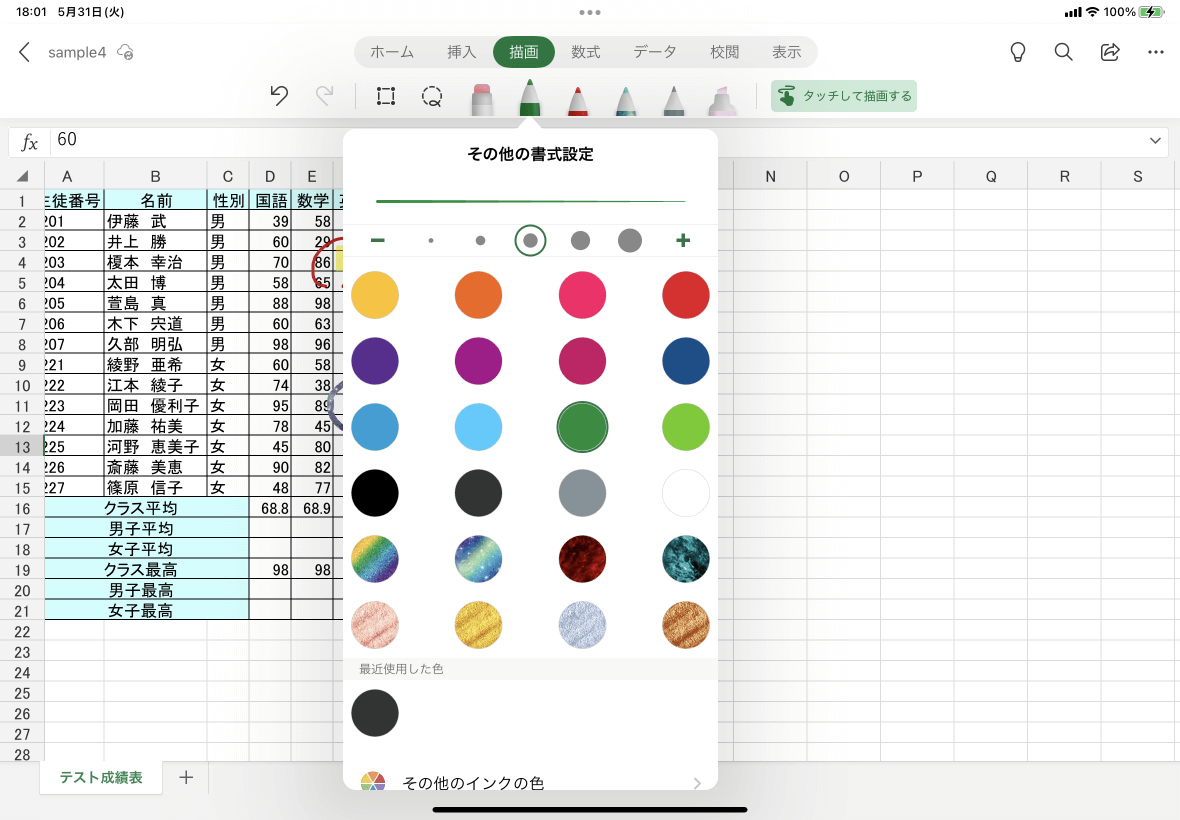The image size is (1180, 820).
Task: Pick the ocean teal texture ink
Action: [x=686, y=559]
